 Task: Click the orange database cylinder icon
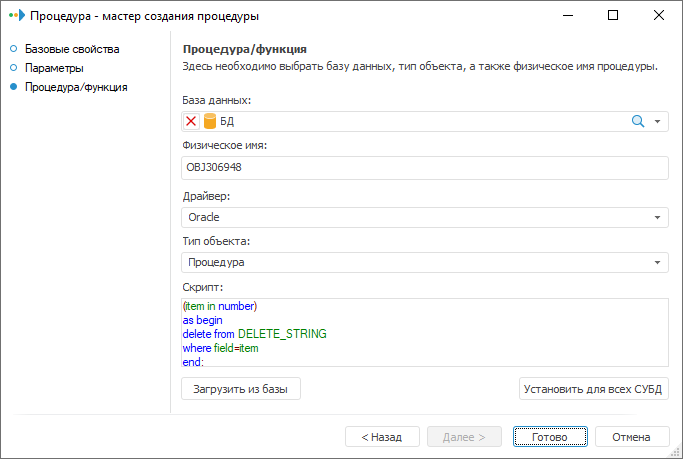click(x=210, y=121)
